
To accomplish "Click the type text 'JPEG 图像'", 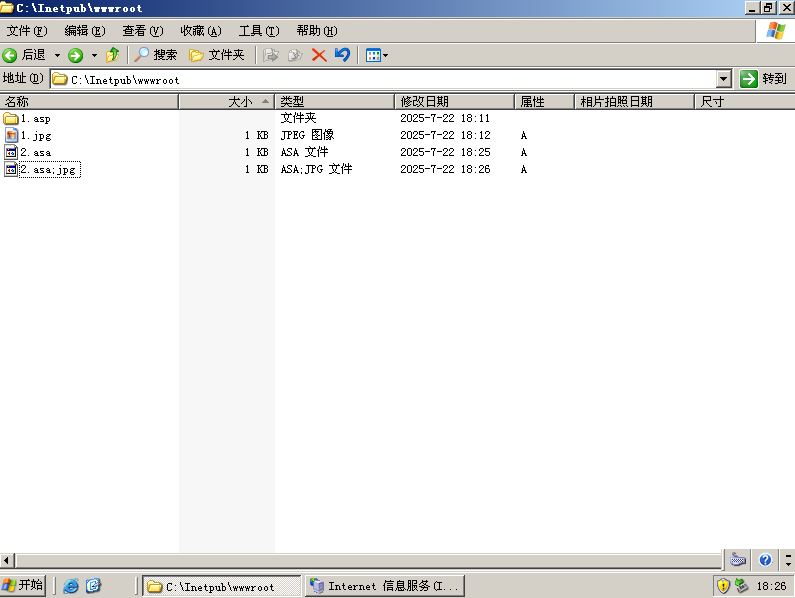I will pos(307,135).
